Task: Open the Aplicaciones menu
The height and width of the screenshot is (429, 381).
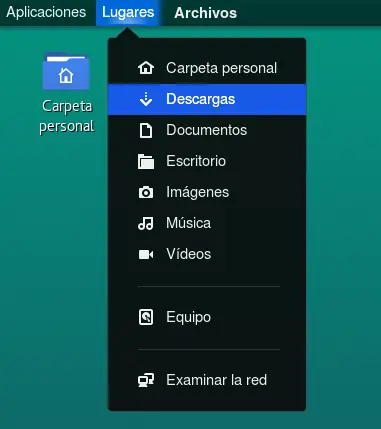Action: 46,12
